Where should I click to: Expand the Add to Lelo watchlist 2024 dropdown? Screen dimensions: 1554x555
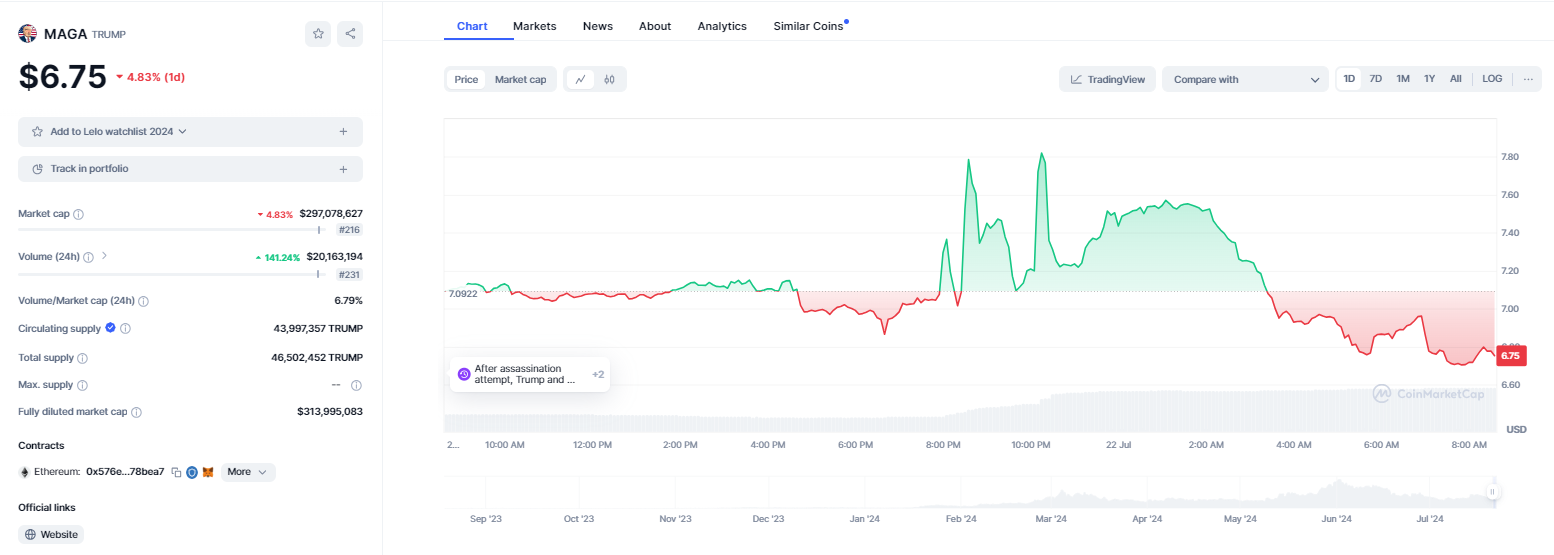[182, 132]
